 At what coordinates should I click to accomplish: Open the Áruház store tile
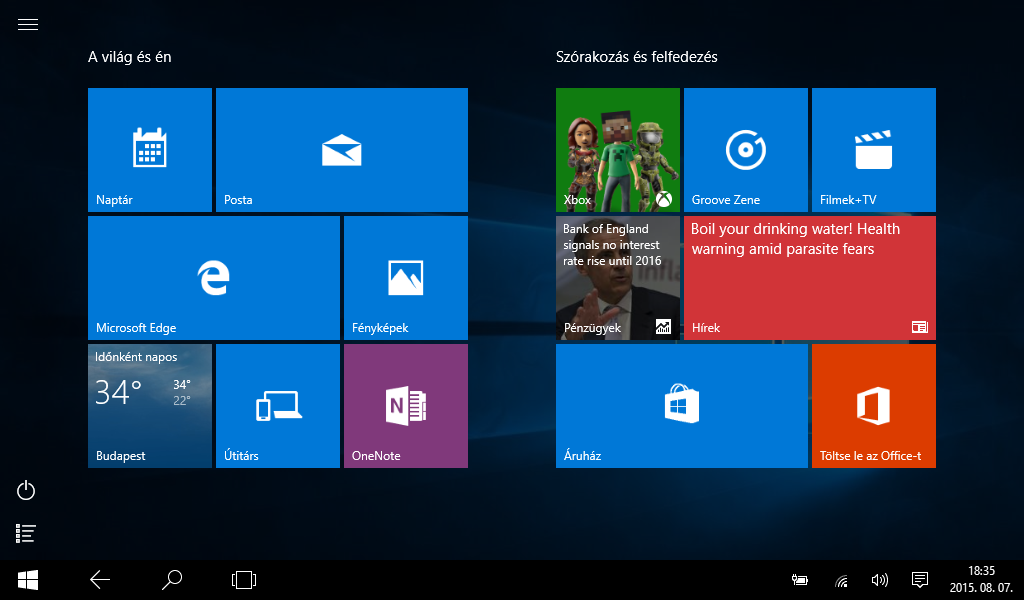point(682,406)
